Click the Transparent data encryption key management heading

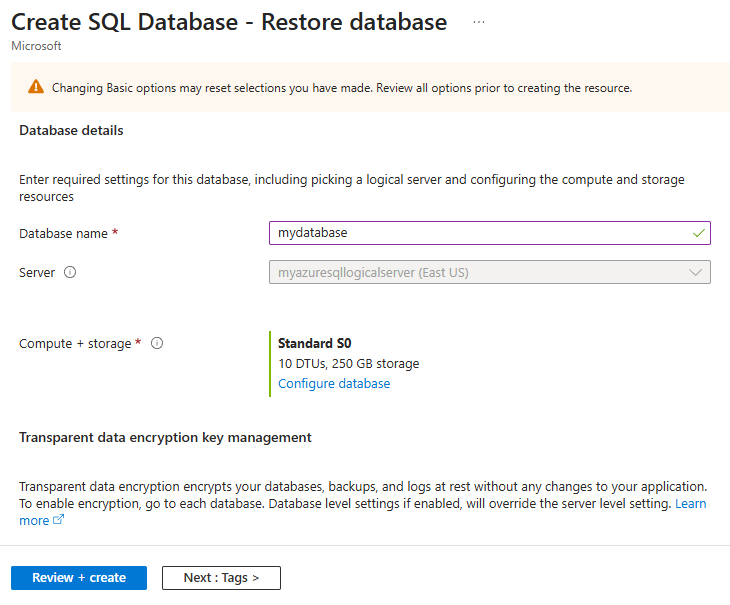pyautogui.click(x=165, y=437)
